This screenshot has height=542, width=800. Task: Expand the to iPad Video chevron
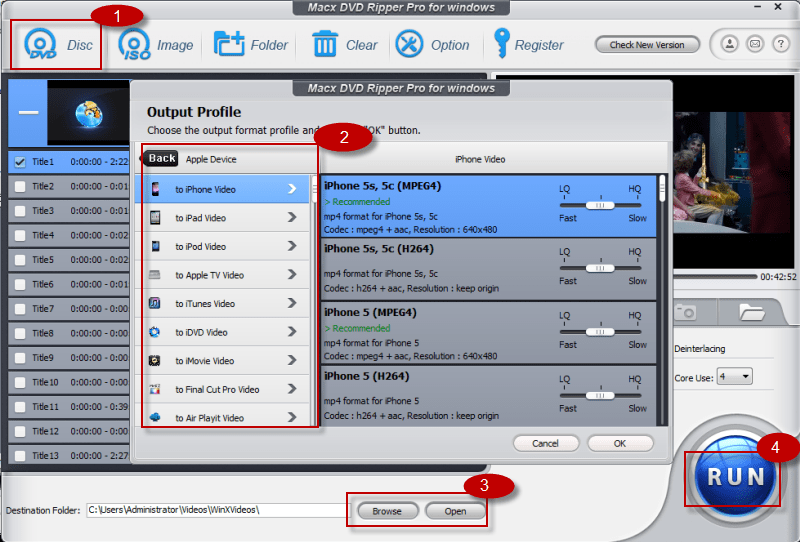292,217
